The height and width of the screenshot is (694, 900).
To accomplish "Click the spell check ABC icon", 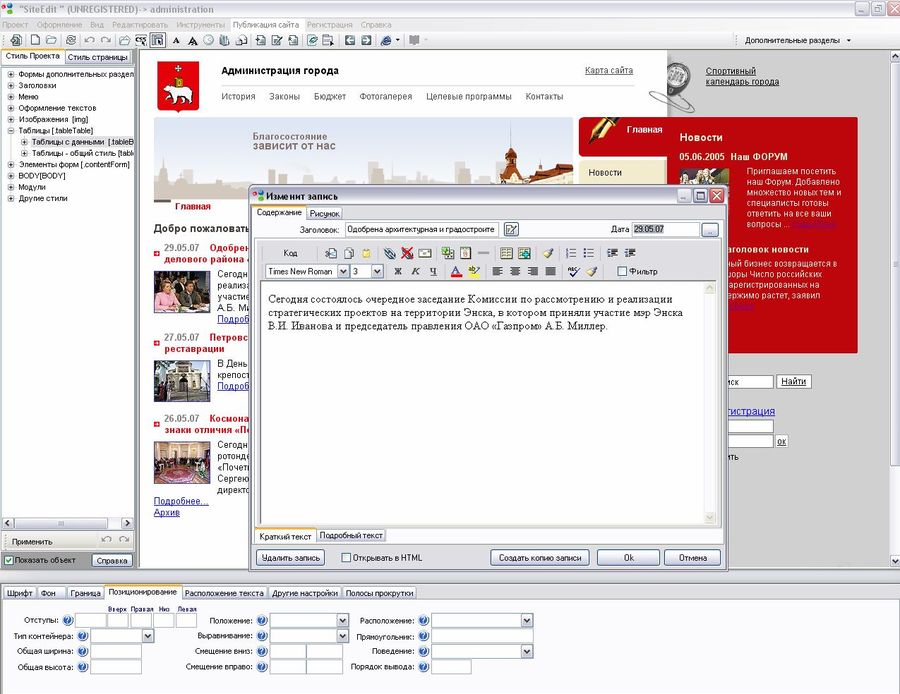I will click(573, 272).
